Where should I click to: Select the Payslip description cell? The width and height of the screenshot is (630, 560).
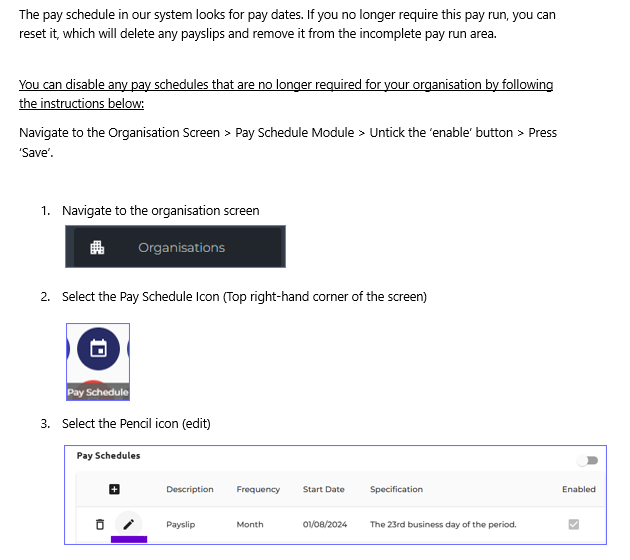pyautogui.click(x=181, y=524)
